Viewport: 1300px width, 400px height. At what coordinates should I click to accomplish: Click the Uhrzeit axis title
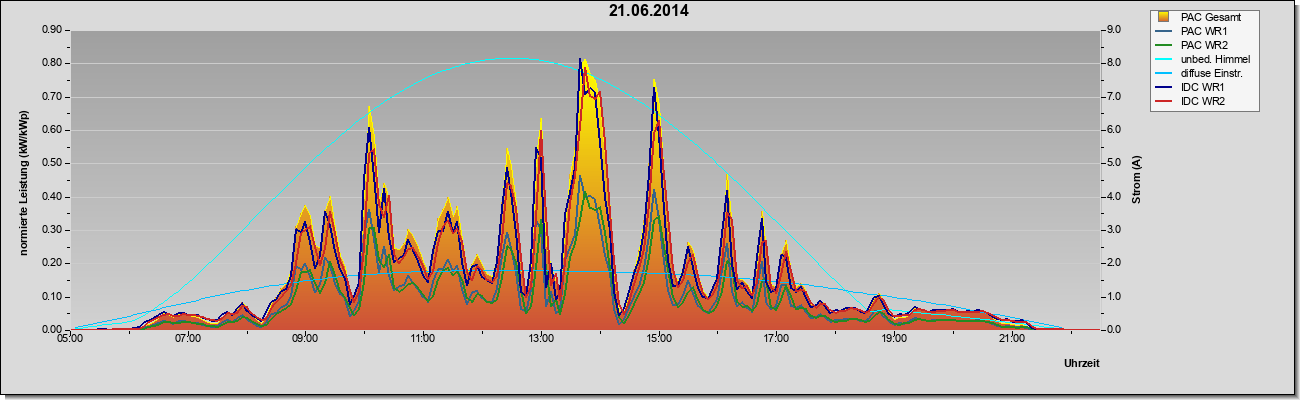pos(1082,365)
